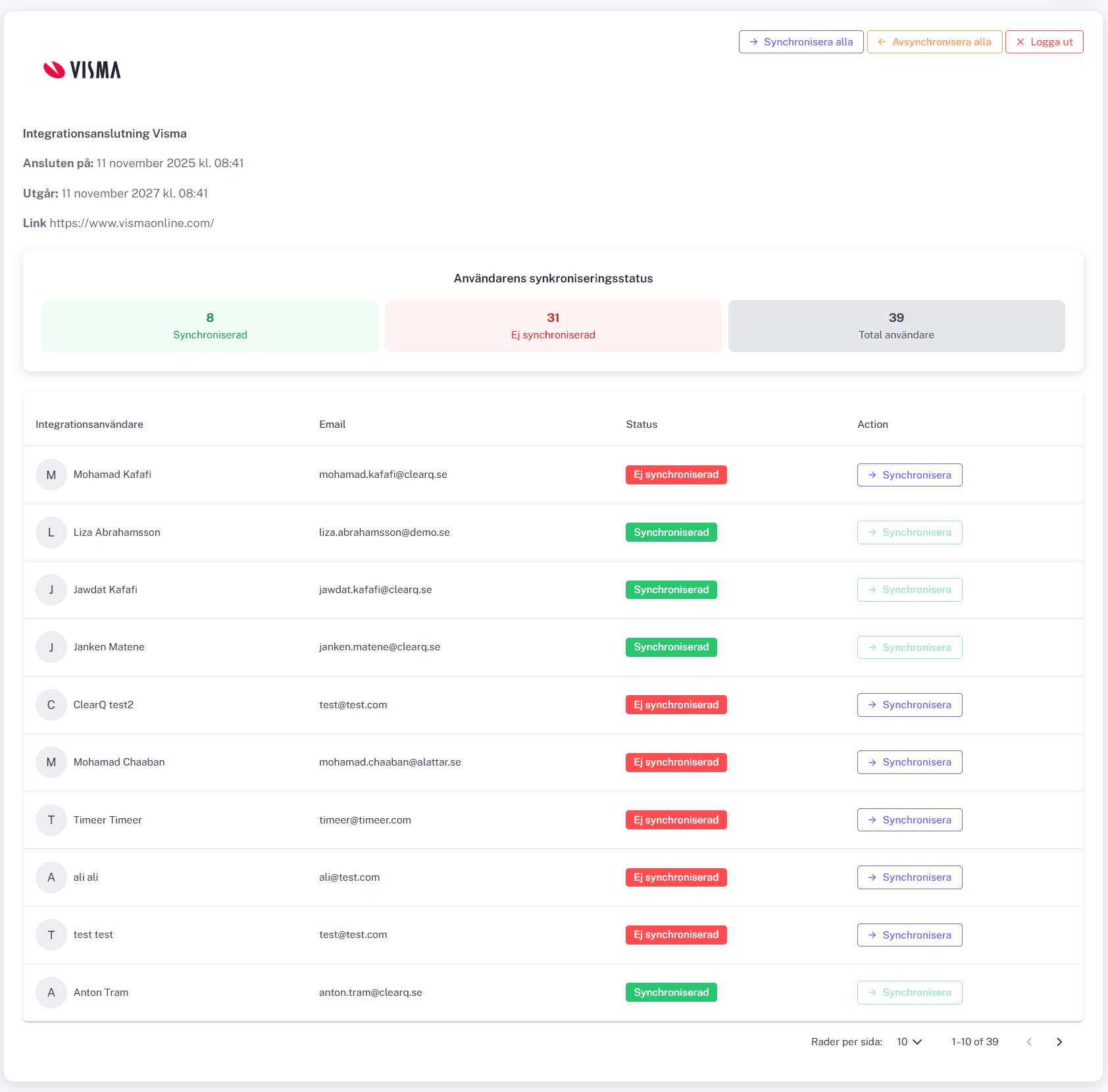Click the Visma logo
Viewport: 1108px width, 1092px height.
82,69
